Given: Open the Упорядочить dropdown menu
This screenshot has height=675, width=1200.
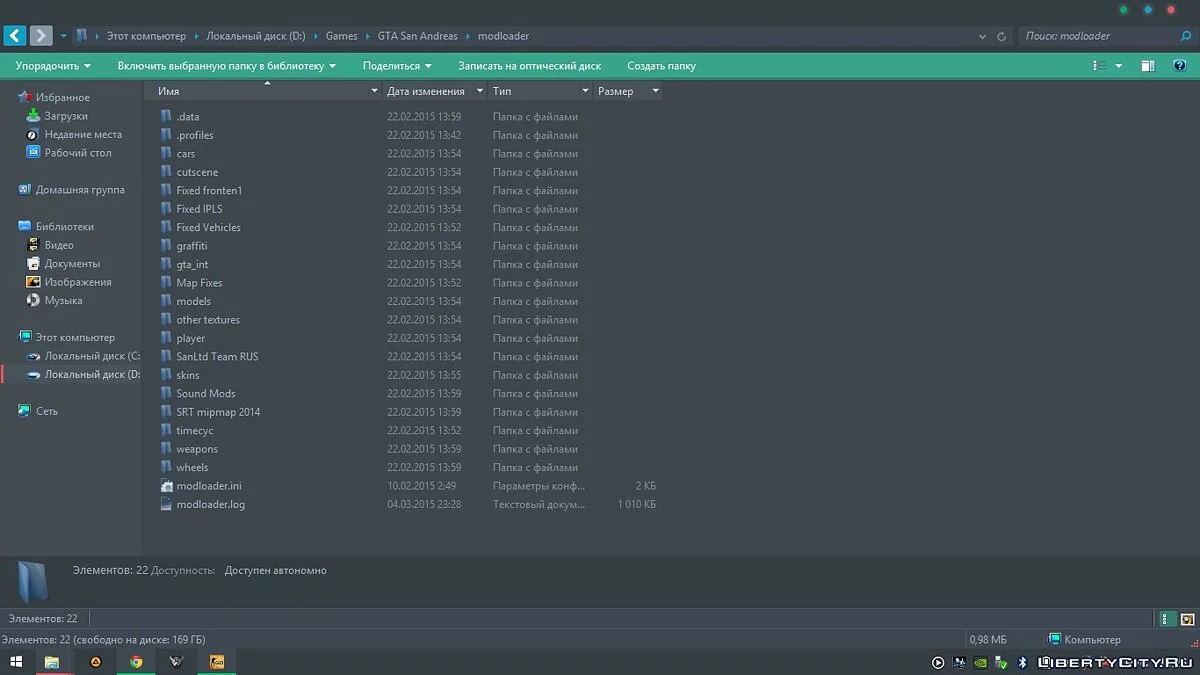Looking at the screenshot, I should [53, 66].
